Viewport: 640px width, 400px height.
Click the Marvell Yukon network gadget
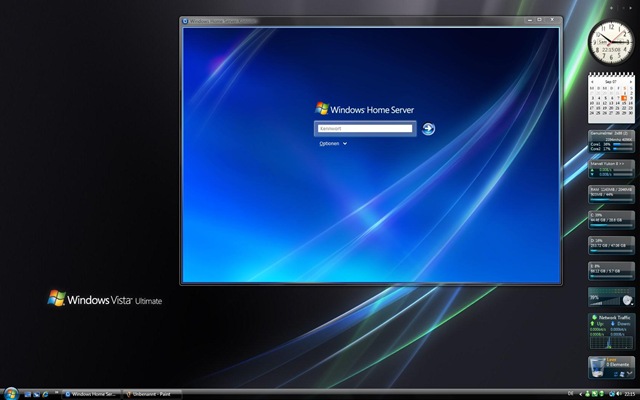click(x=611, y=169)
